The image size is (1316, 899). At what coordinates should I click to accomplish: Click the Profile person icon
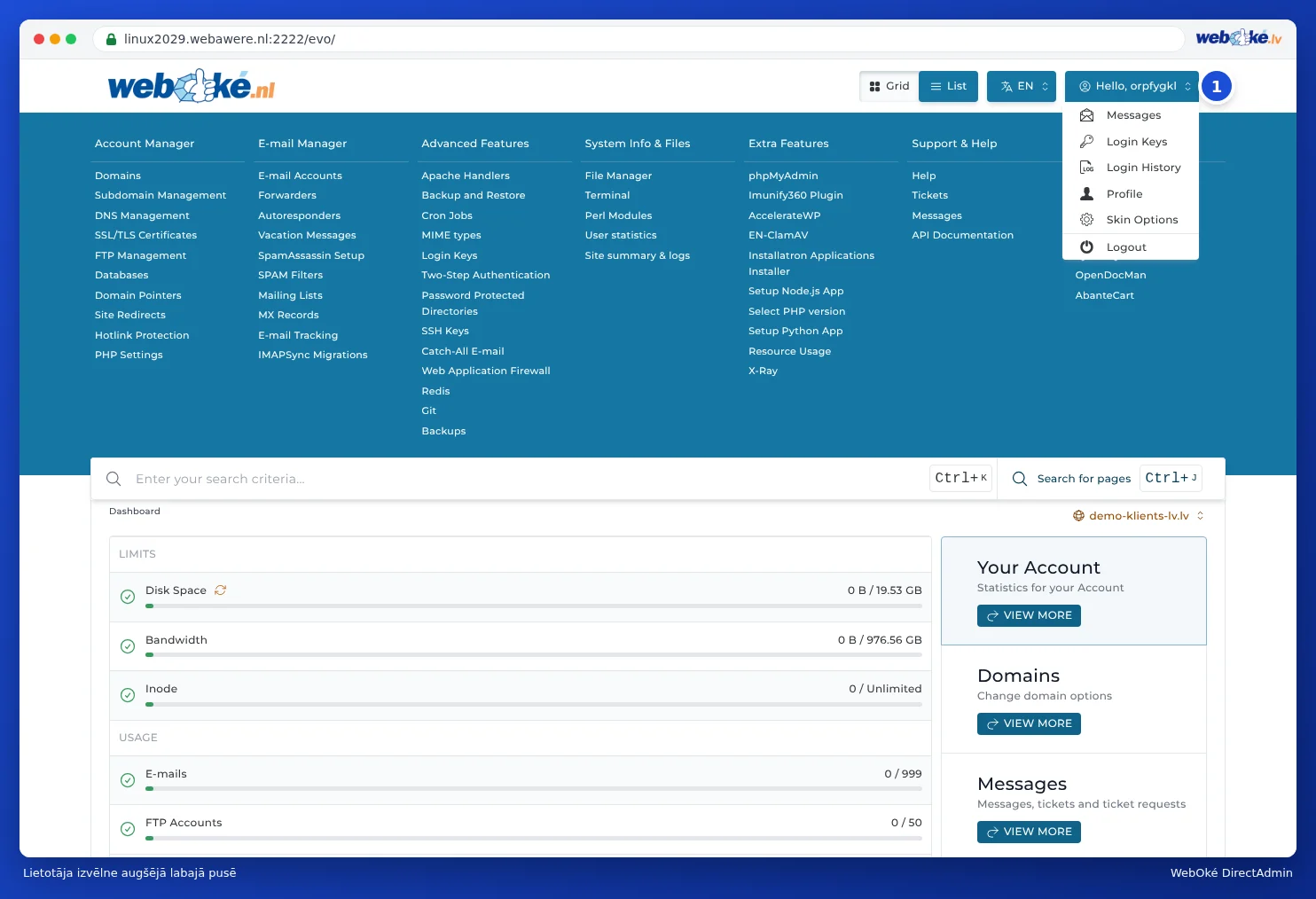pyautogui.click(x=1086, y=194)
